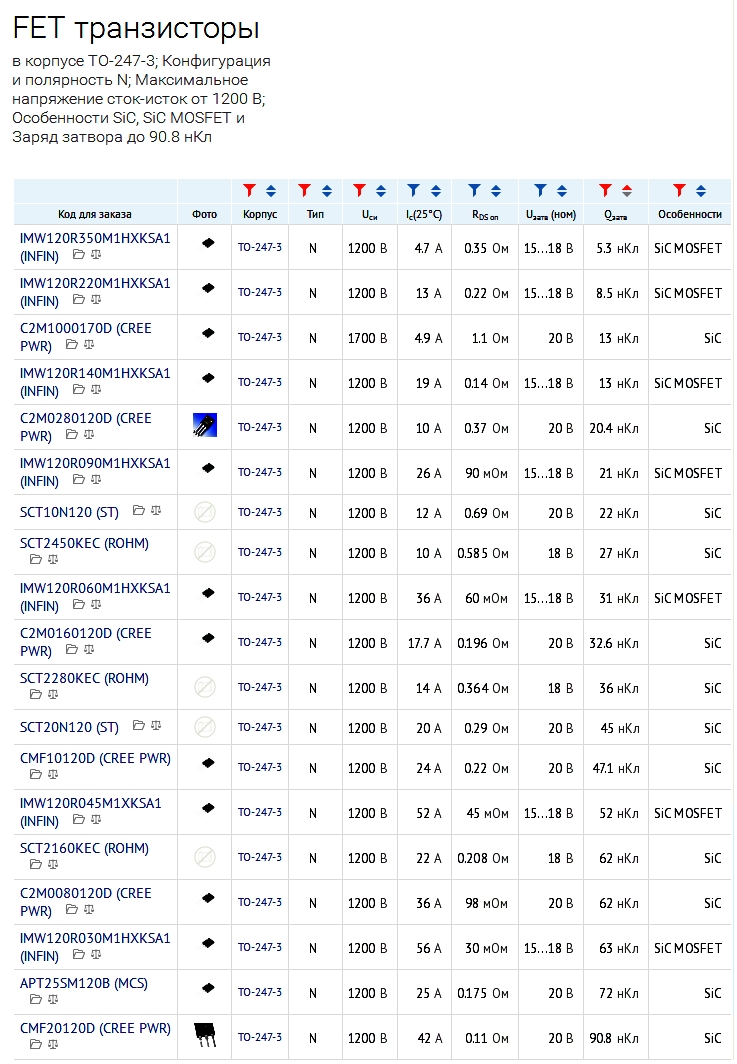Image resolution: width=737 pixels, height=1064 pixels.
Task: Click compare scales icon for SCT10N120 (ST)
Action: (x=156, y=510)
